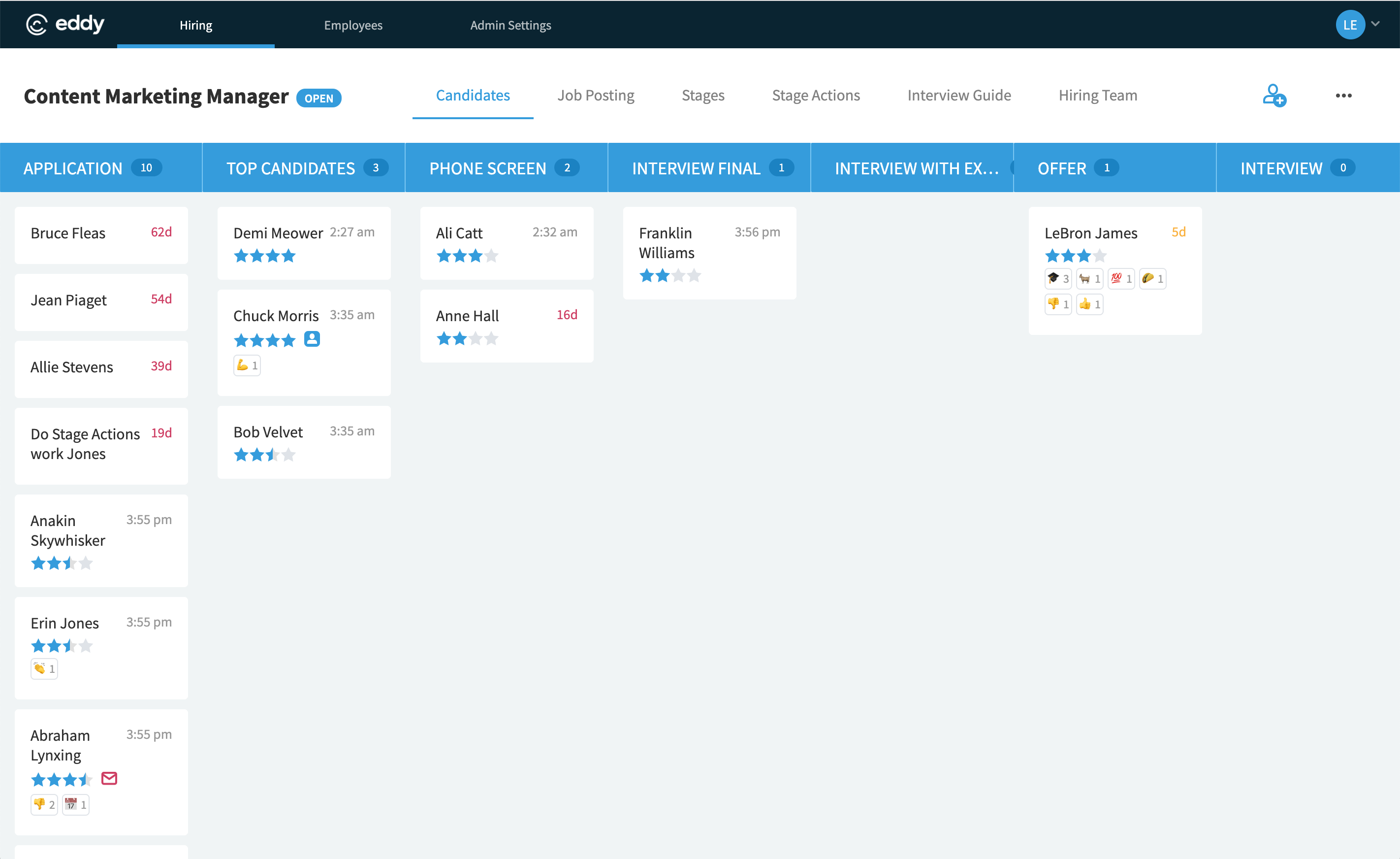Toggle thumbs up reaction on LeBron James
Image resolution: width=1400 pixels, height=859 pixels.
1089,304
